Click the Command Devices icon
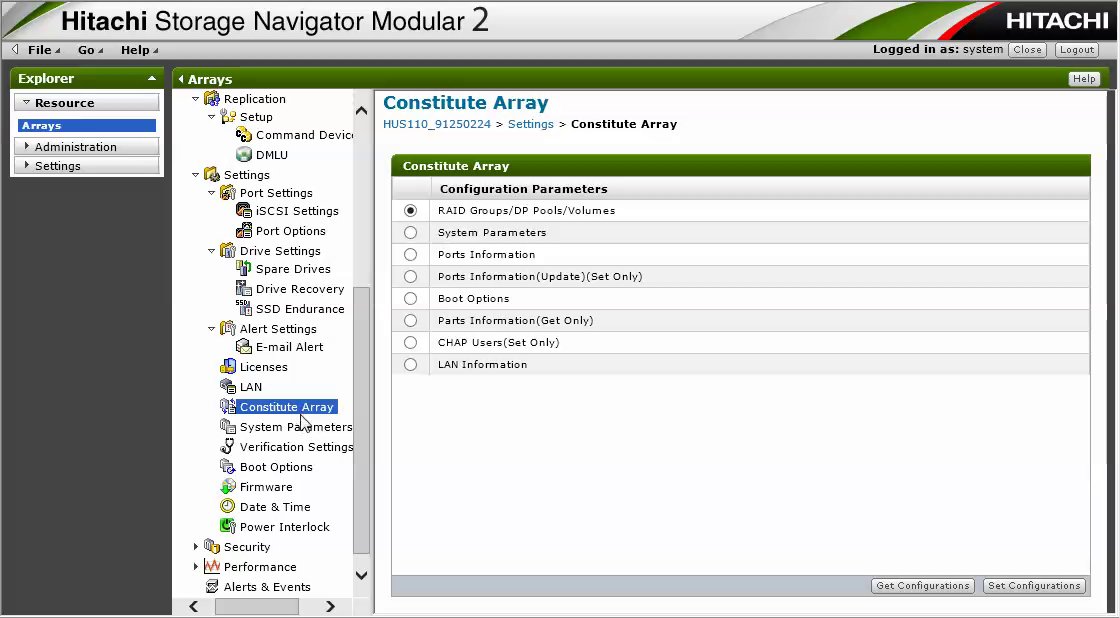 [x=244, y=135]
